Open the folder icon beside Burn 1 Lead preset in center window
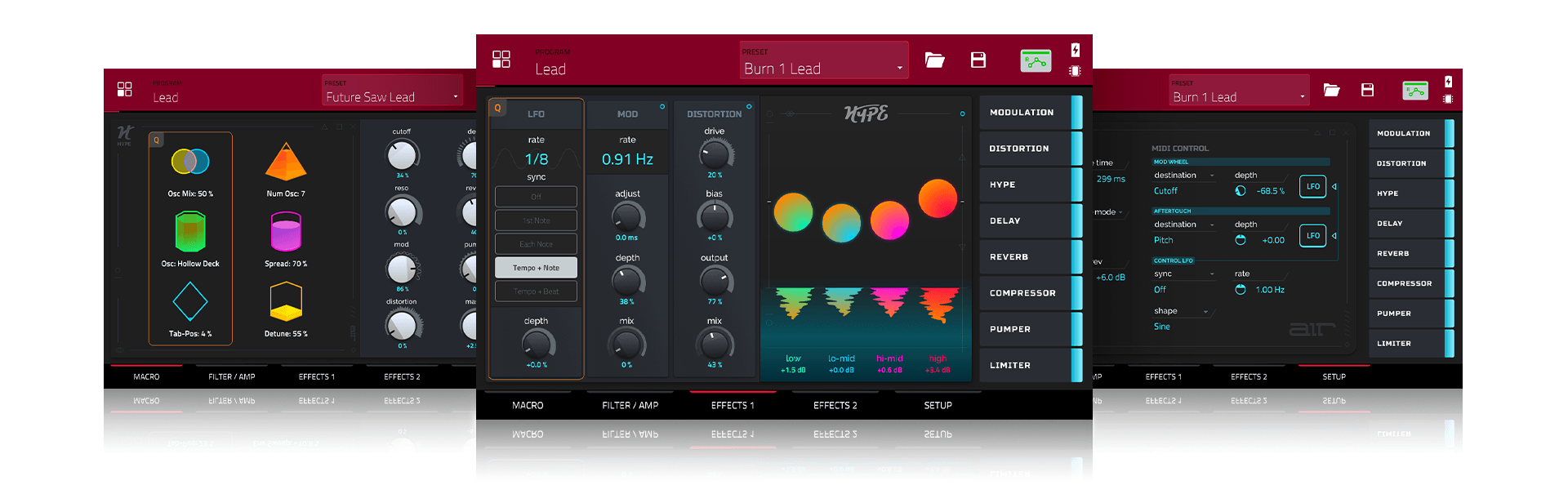The height and width of the screenshot is (494, 1568). click(x=934, y=60)
